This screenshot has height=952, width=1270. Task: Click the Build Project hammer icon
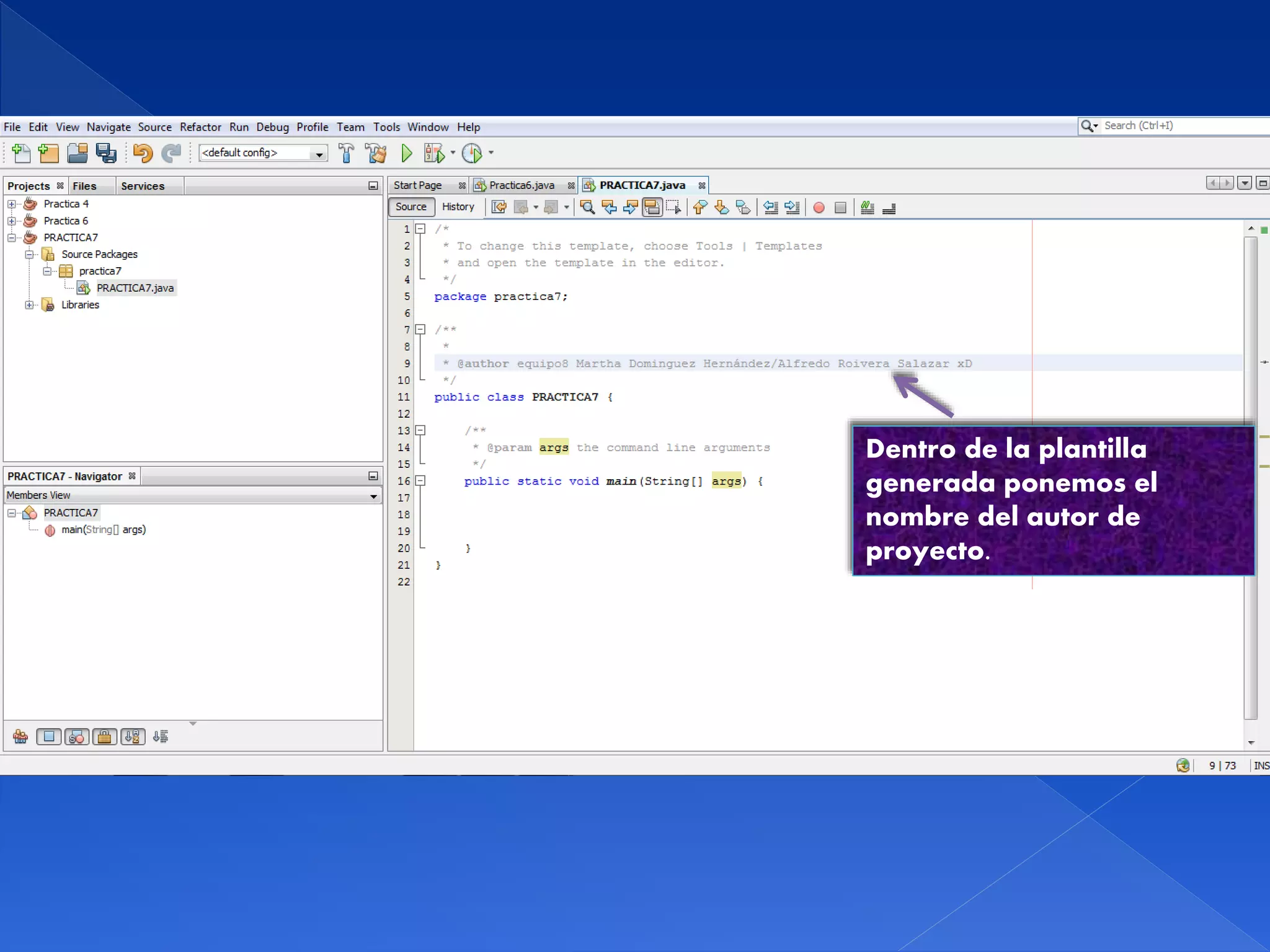pyautogui.click(x=346, y=153)
